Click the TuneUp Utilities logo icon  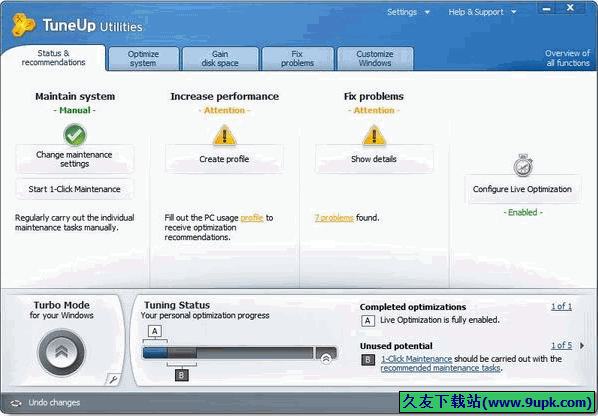23,25
